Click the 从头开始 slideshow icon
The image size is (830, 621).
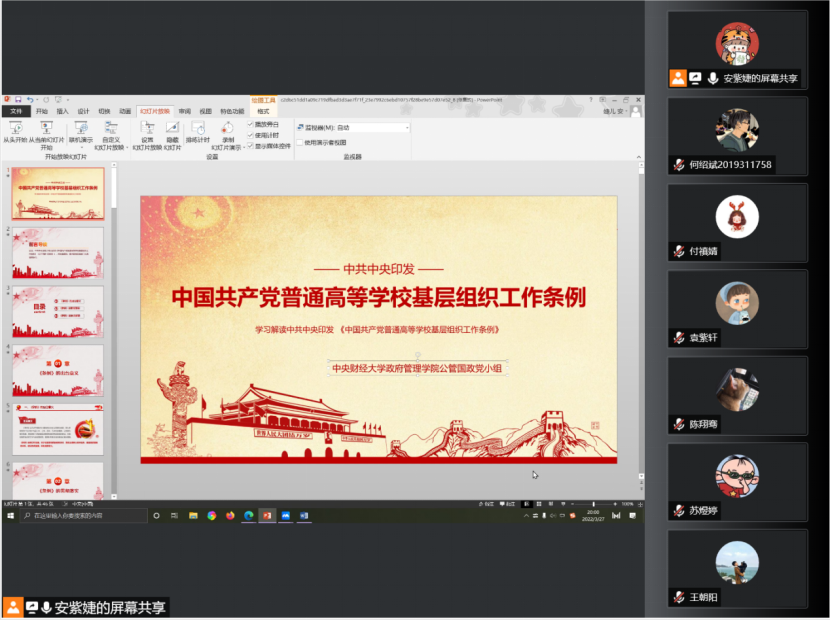pos(15,129)
